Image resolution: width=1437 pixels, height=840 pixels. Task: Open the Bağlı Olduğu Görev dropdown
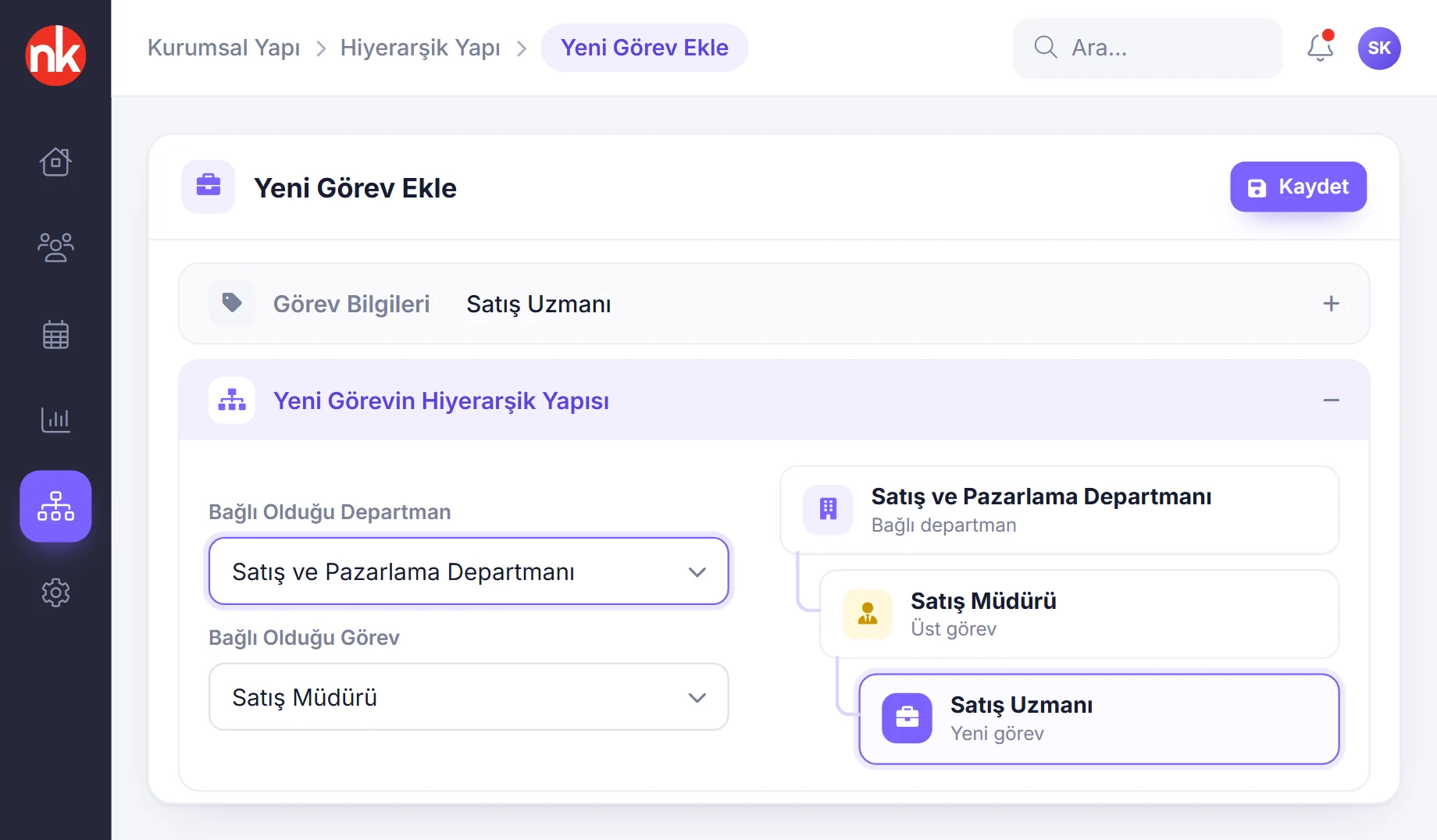[x=469, y=697]
